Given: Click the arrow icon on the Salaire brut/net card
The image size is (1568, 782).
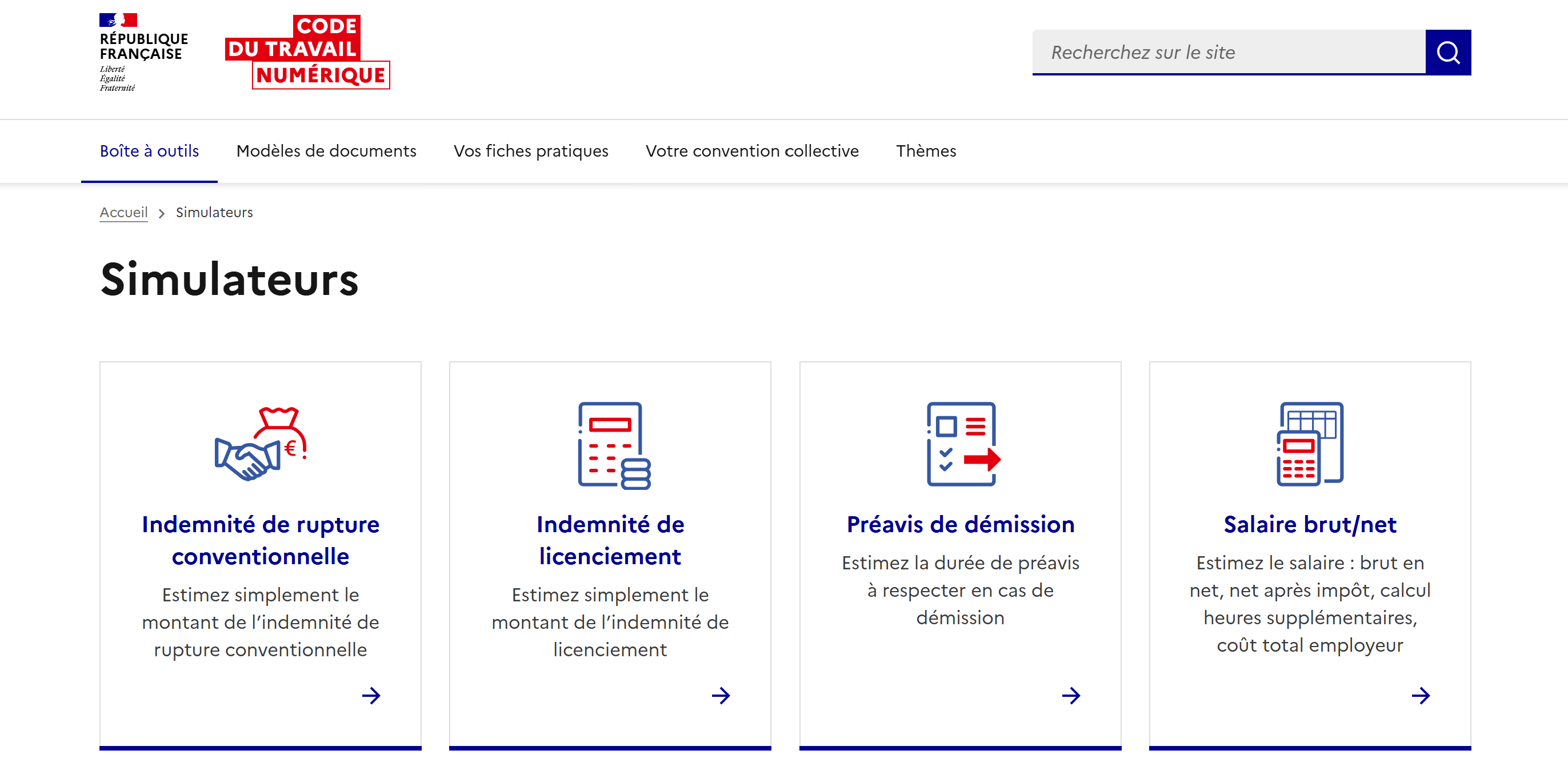Looking at the screenshot, I should coord(1421,696).
